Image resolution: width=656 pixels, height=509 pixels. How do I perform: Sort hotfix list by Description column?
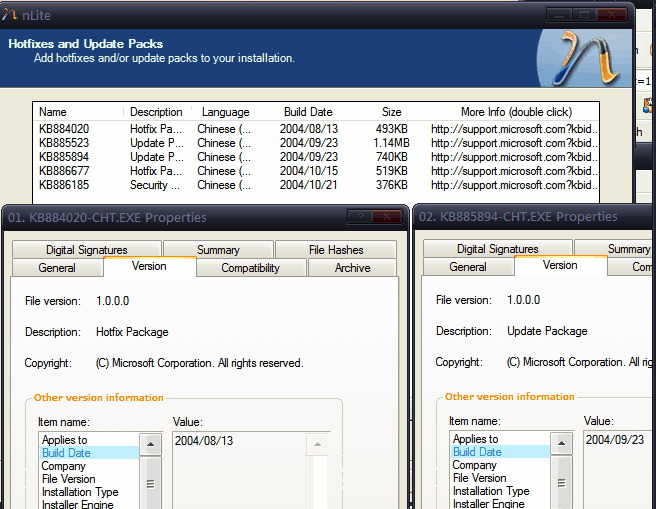tap(156, 112)
